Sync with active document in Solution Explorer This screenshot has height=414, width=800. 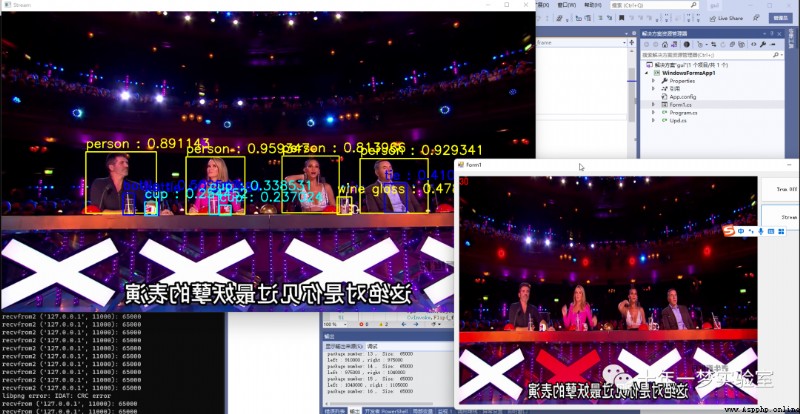(x=714, y=44)
